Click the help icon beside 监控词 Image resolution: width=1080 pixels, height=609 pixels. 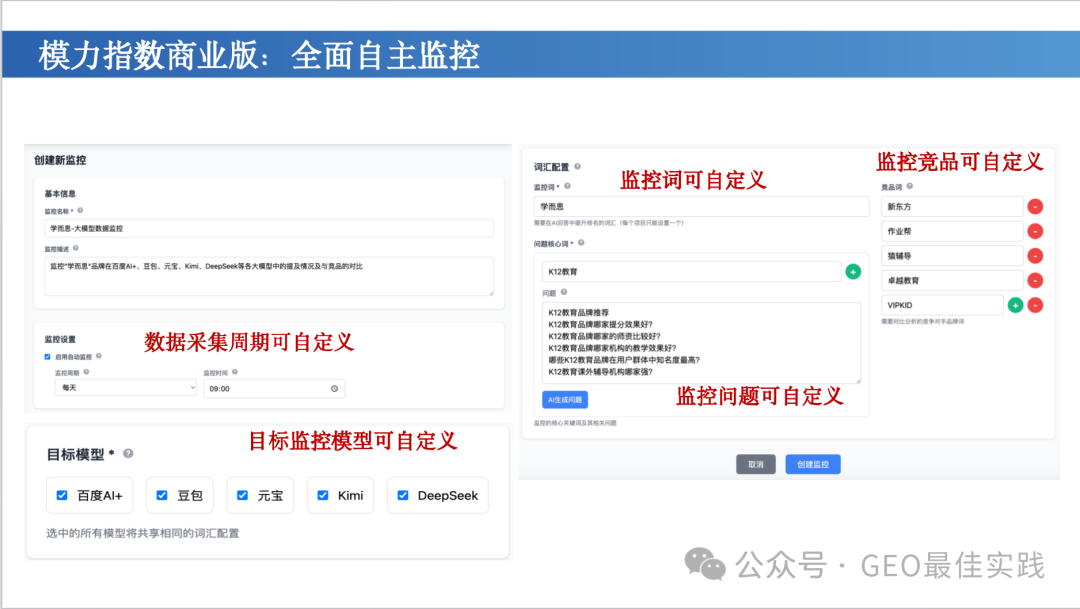click(569, 187)
